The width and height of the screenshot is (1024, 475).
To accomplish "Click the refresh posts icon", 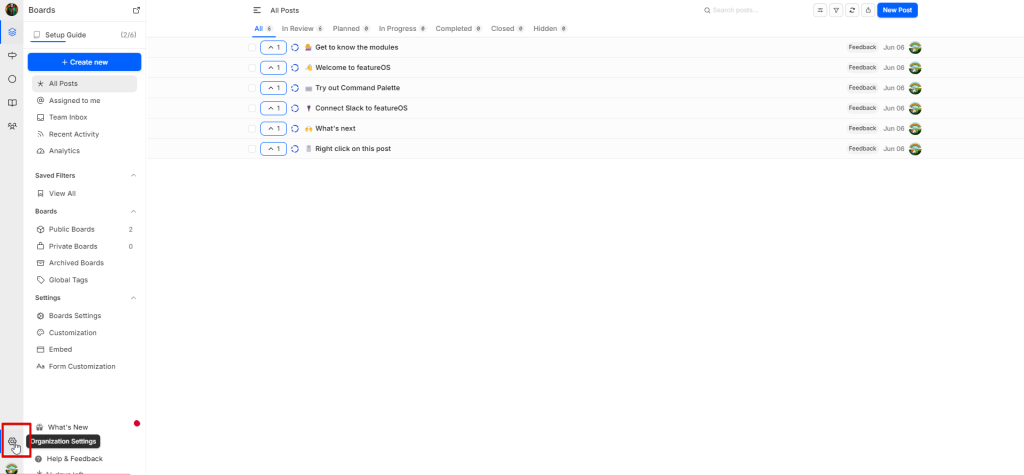I will [851, 10].
